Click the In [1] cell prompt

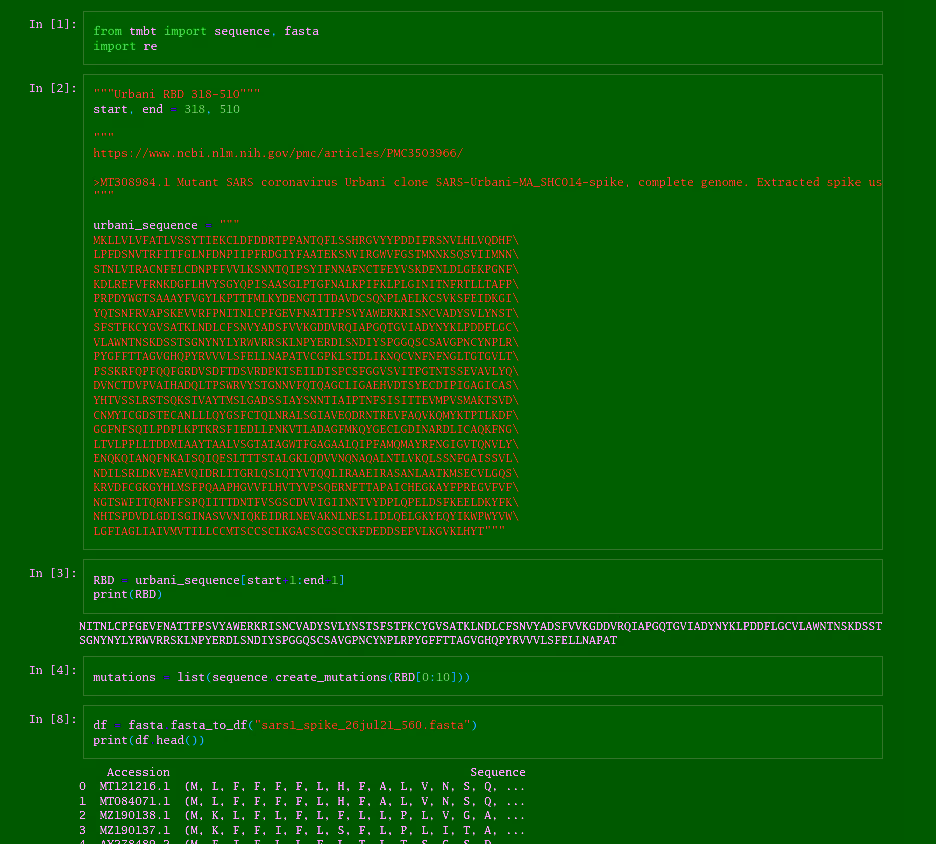tap(52, 24)
